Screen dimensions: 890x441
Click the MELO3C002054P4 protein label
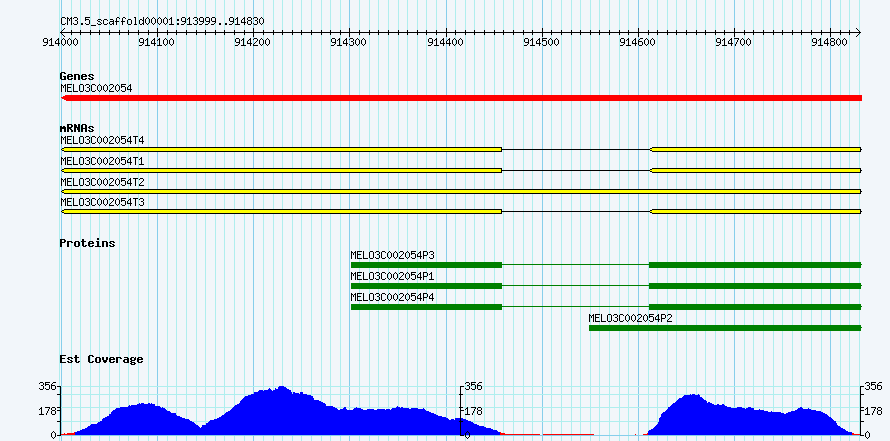(x=392, y=297)
